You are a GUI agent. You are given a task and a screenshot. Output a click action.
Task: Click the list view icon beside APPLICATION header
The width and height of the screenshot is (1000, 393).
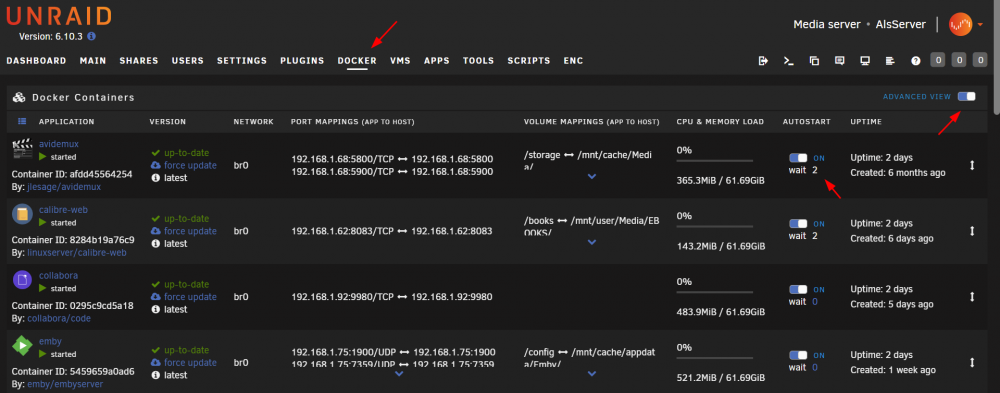[22, 121]
